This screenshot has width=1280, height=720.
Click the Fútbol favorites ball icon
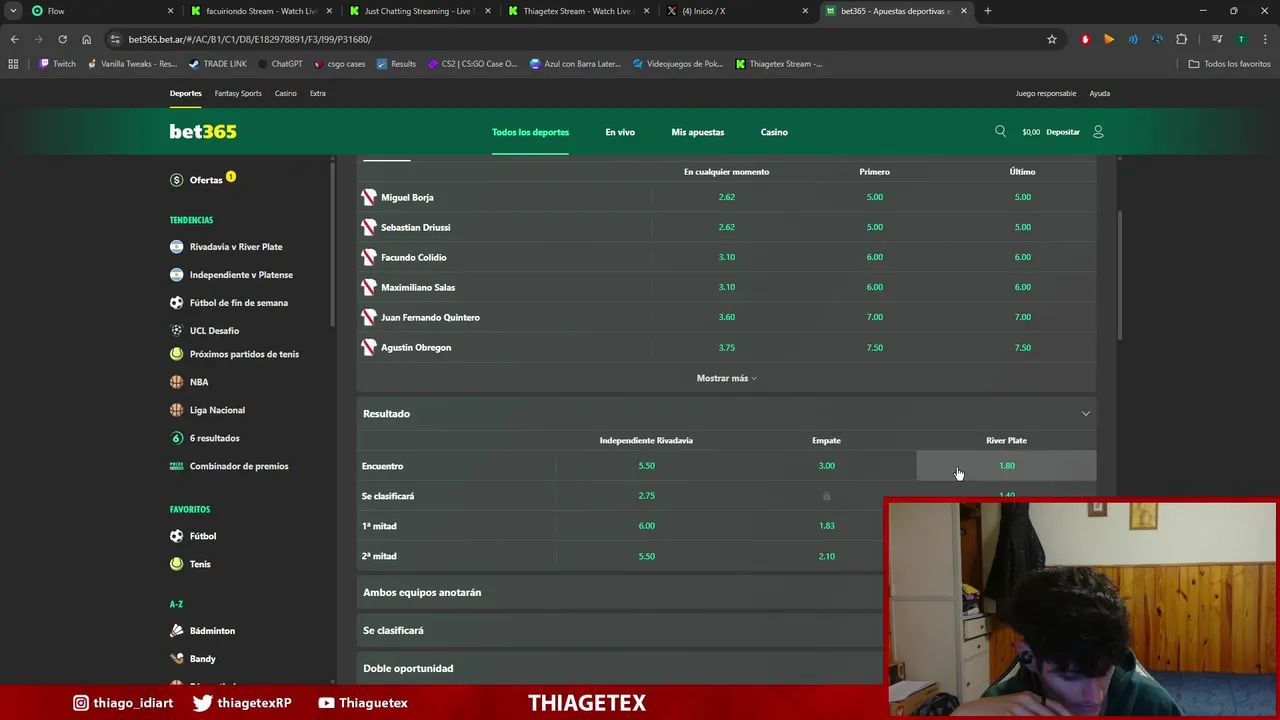tap(177, 536)
